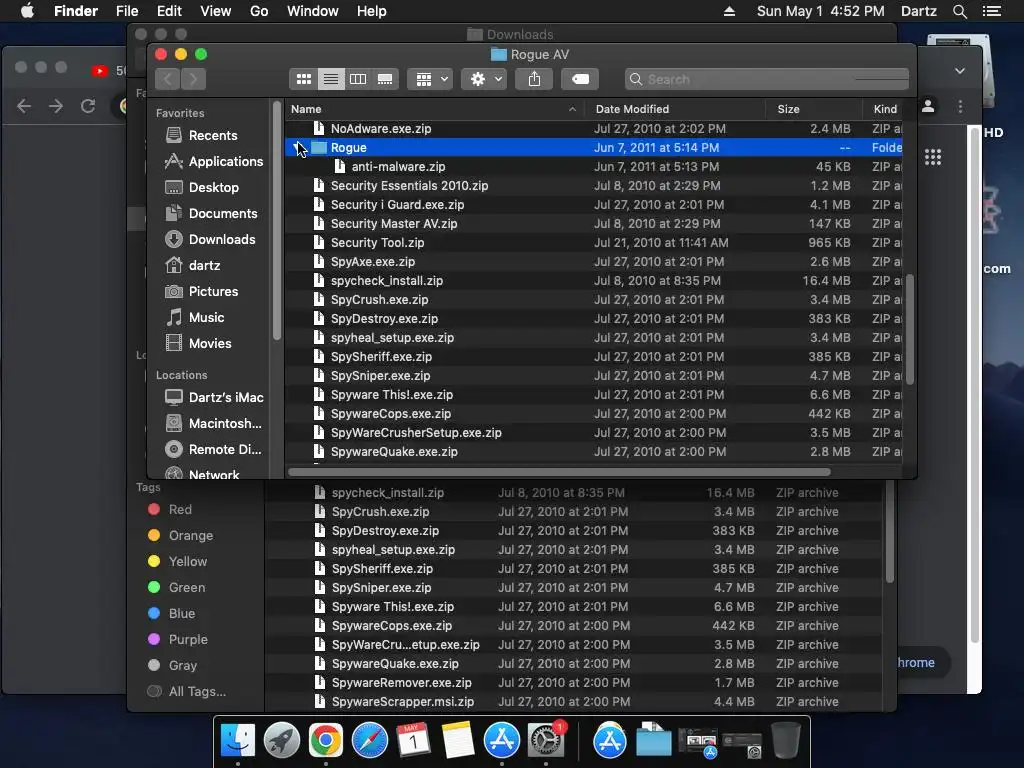This screenshot has height=768, width=1024.
Task: Switch Rogue AV window to icon view
Action: (x=304, y=79)
